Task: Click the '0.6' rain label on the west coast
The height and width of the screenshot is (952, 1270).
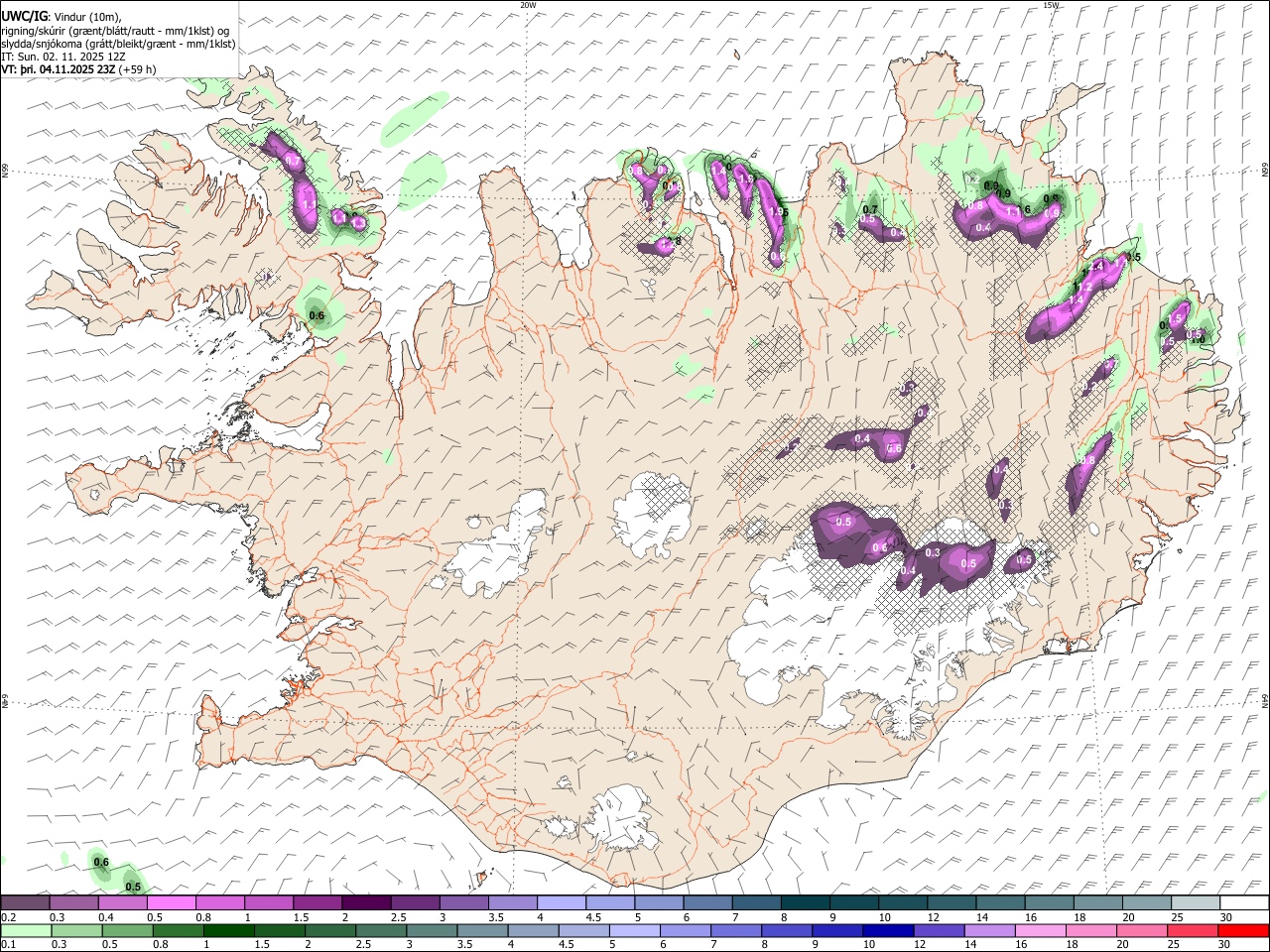Action: (317, 316)
